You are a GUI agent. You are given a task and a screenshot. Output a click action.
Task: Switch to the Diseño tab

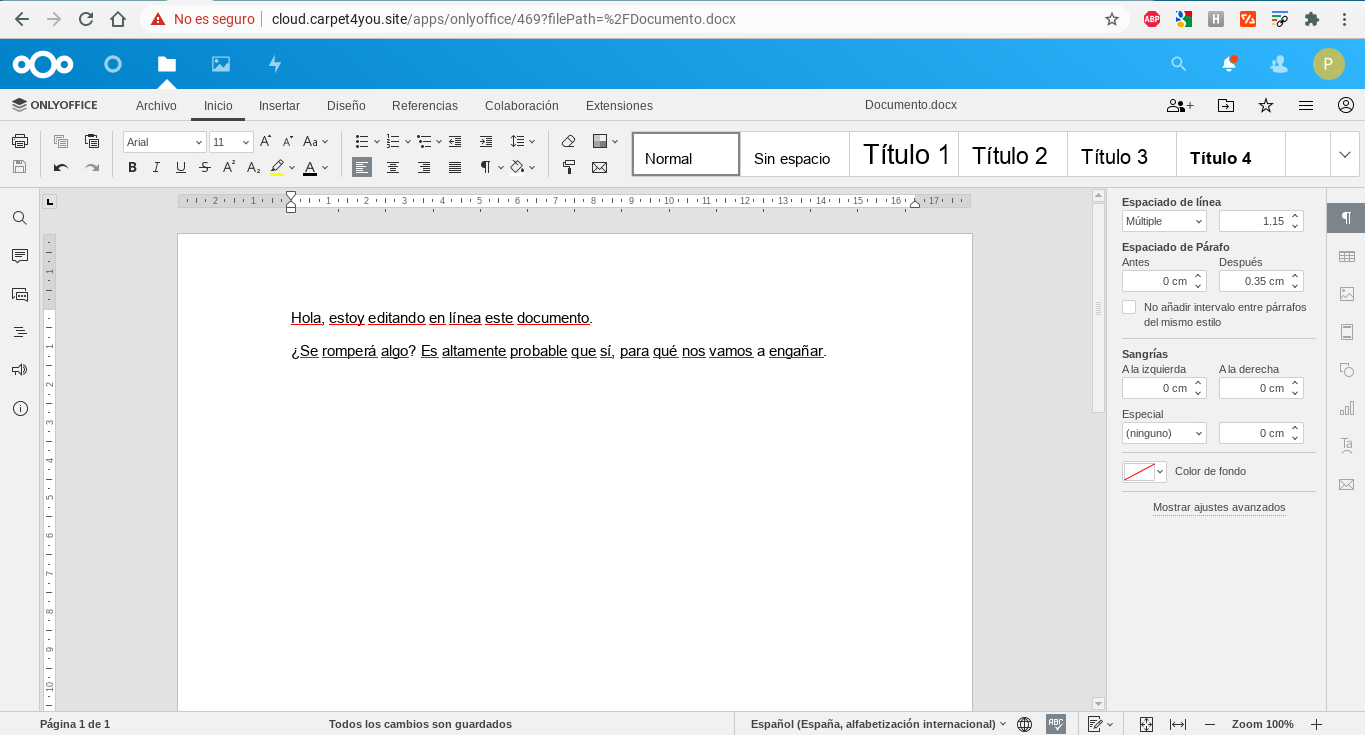click(346, 105)
